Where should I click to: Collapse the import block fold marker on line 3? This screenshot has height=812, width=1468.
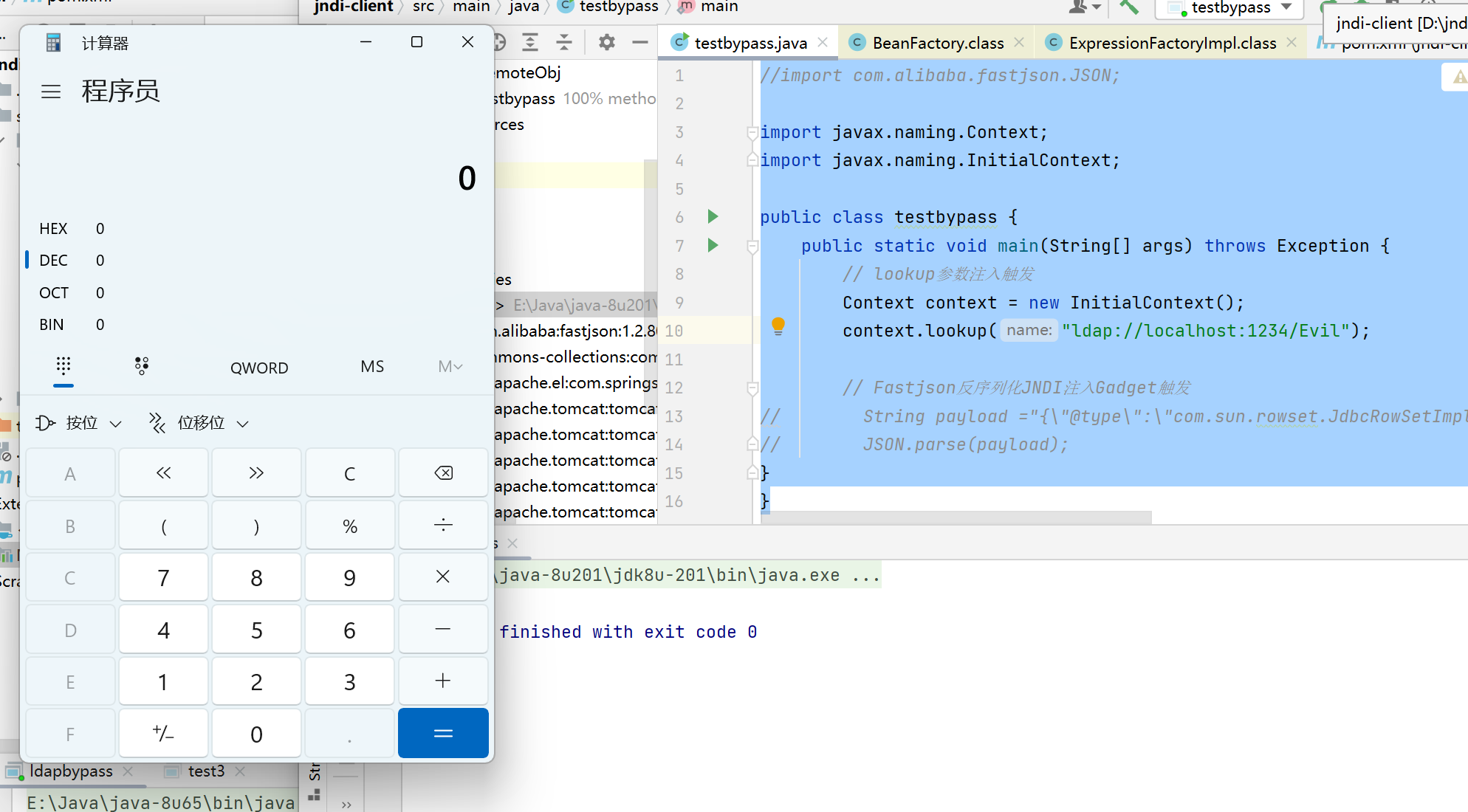click(752, 133)
